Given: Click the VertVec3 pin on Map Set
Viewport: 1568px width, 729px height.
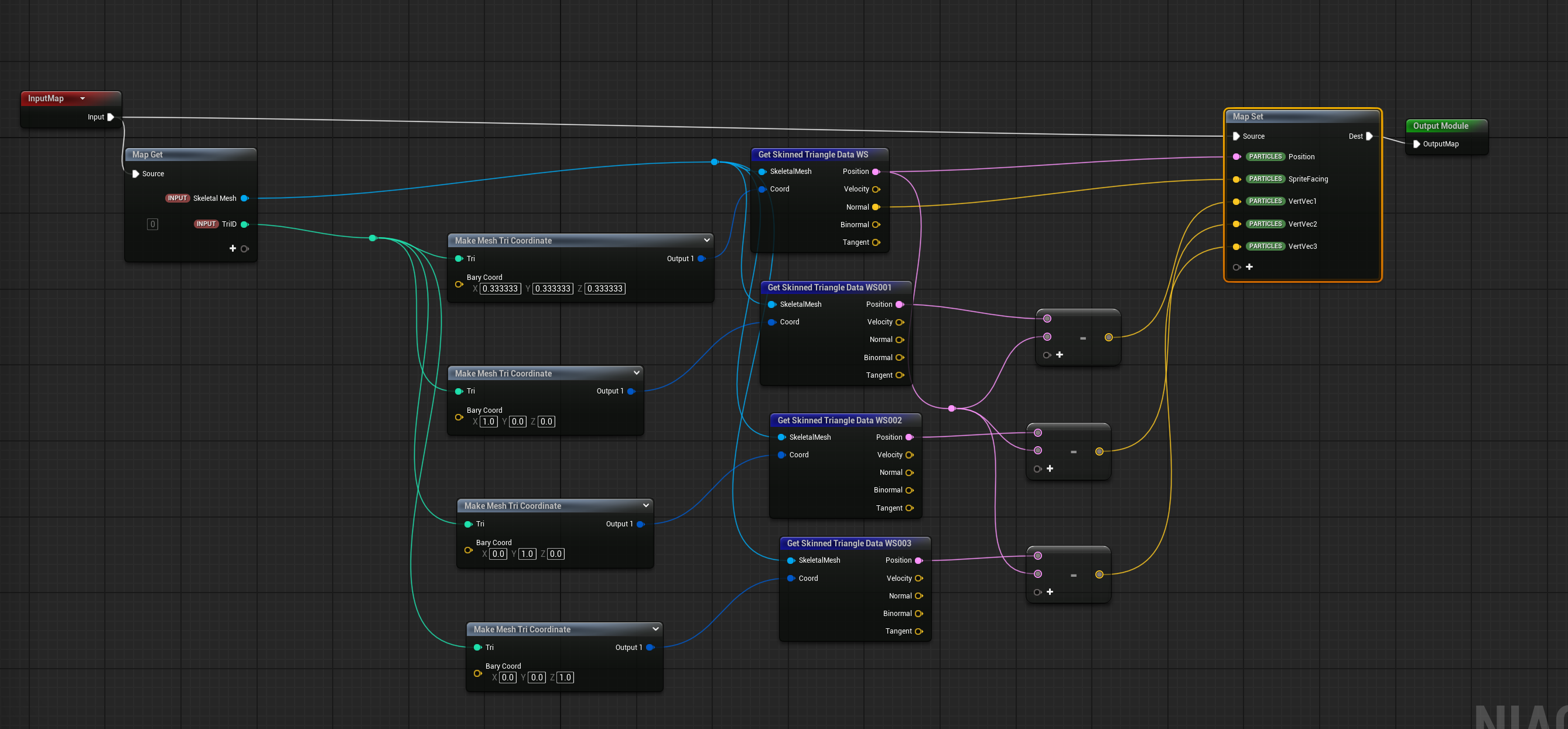Looking at the screenshot, I should coord(1237,247).
